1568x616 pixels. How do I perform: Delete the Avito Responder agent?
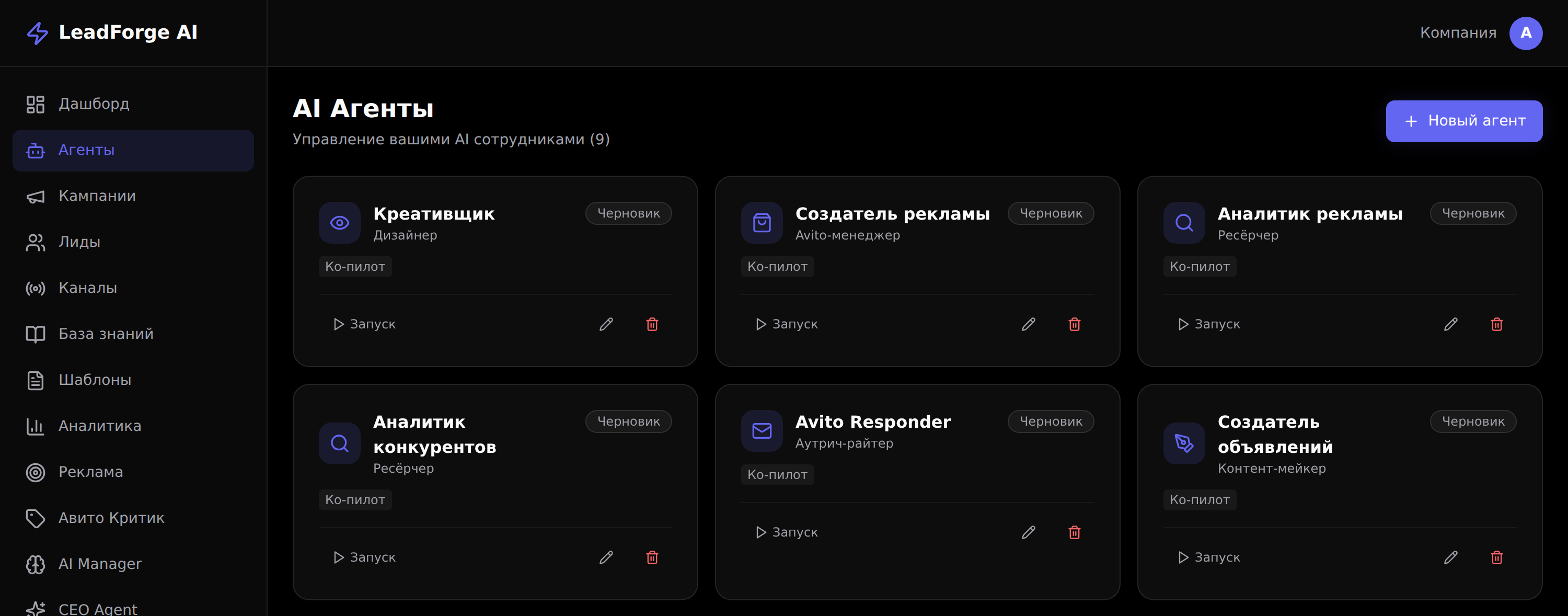tap(1075, 533)
